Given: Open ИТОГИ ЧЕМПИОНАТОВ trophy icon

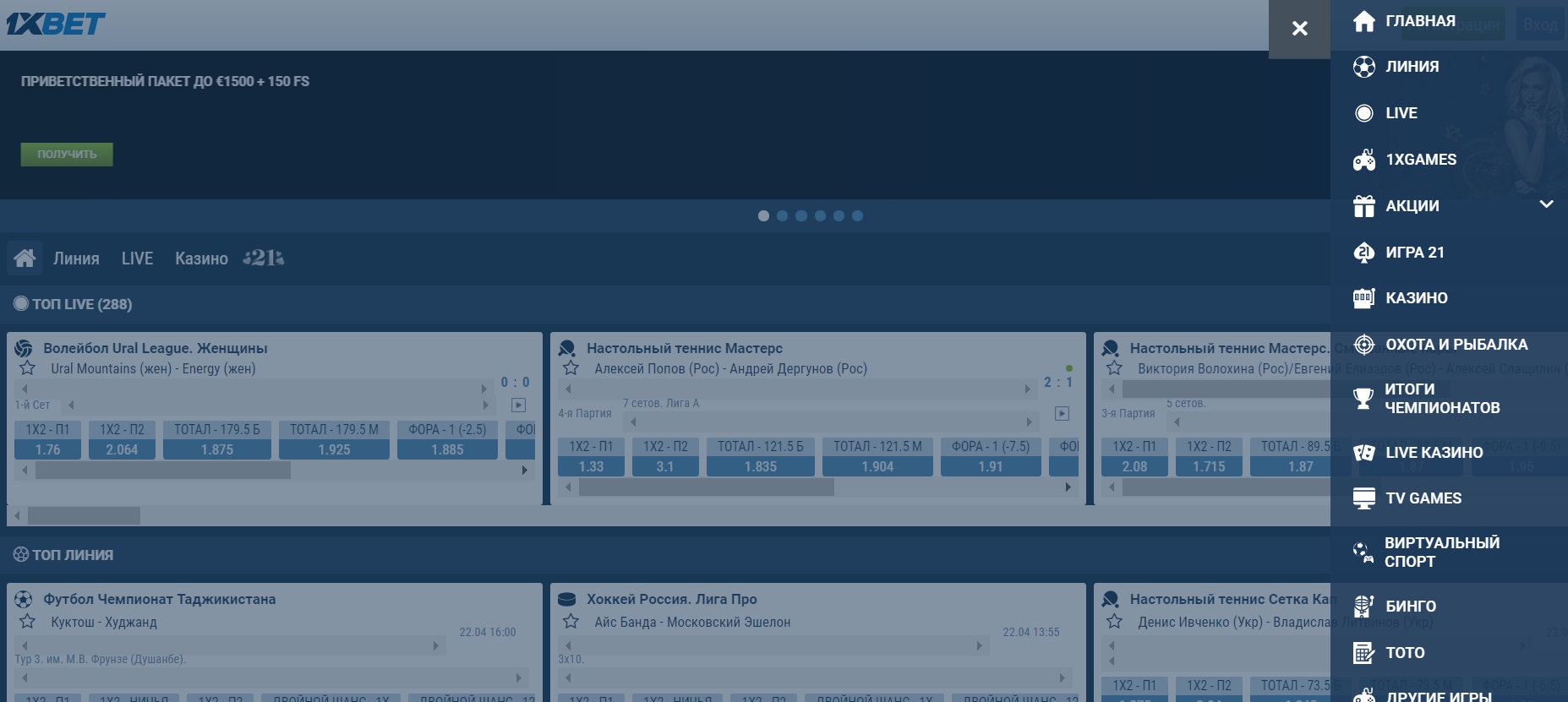Looking at the screenshot, I should coord(1363,398).
